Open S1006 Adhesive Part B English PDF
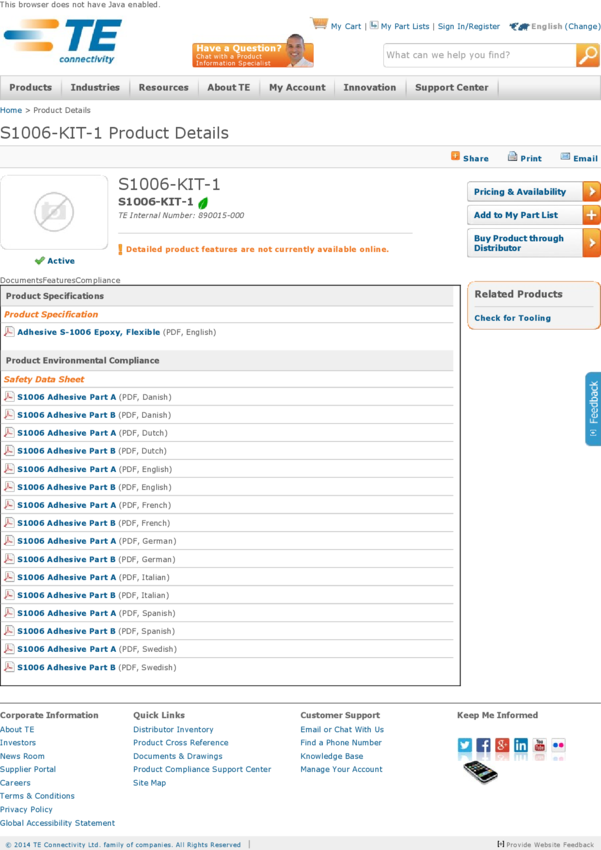 click(66, 487)
